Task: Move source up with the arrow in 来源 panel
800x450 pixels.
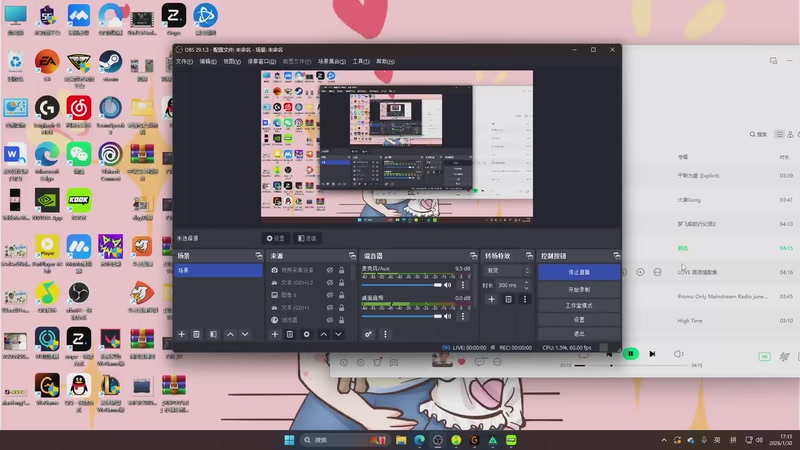Action: coord(323,334)
